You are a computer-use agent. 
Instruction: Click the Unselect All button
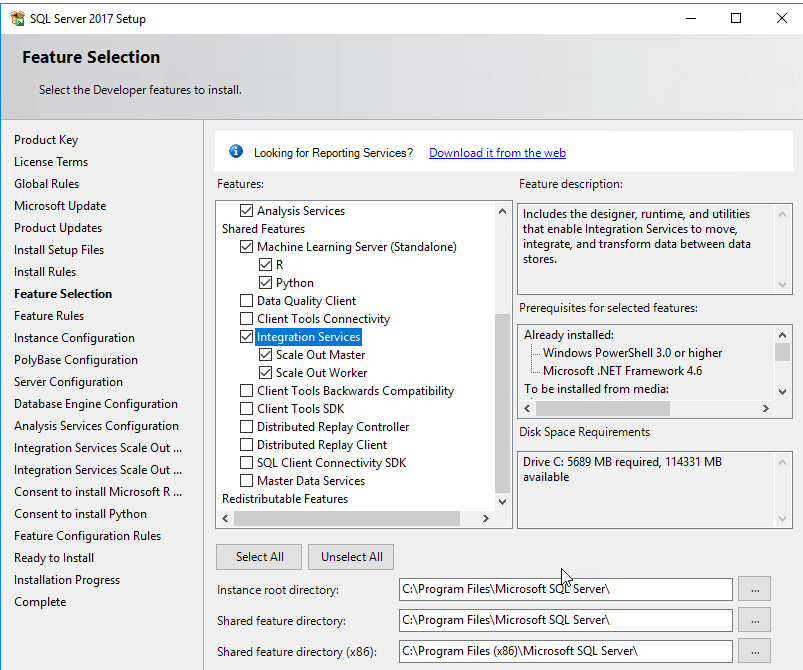(350, 556)
